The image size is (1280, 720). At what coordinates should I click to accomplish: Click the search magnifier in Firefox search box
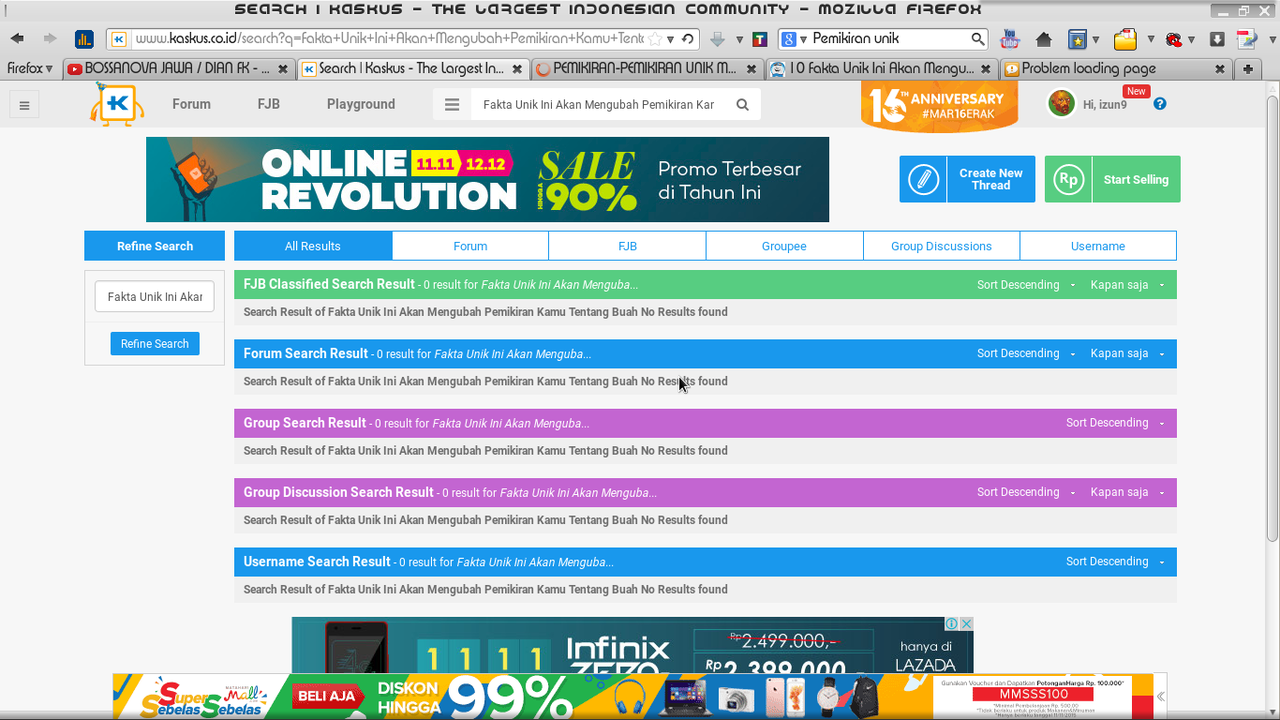pyautogui.click(x=978, y=39)
